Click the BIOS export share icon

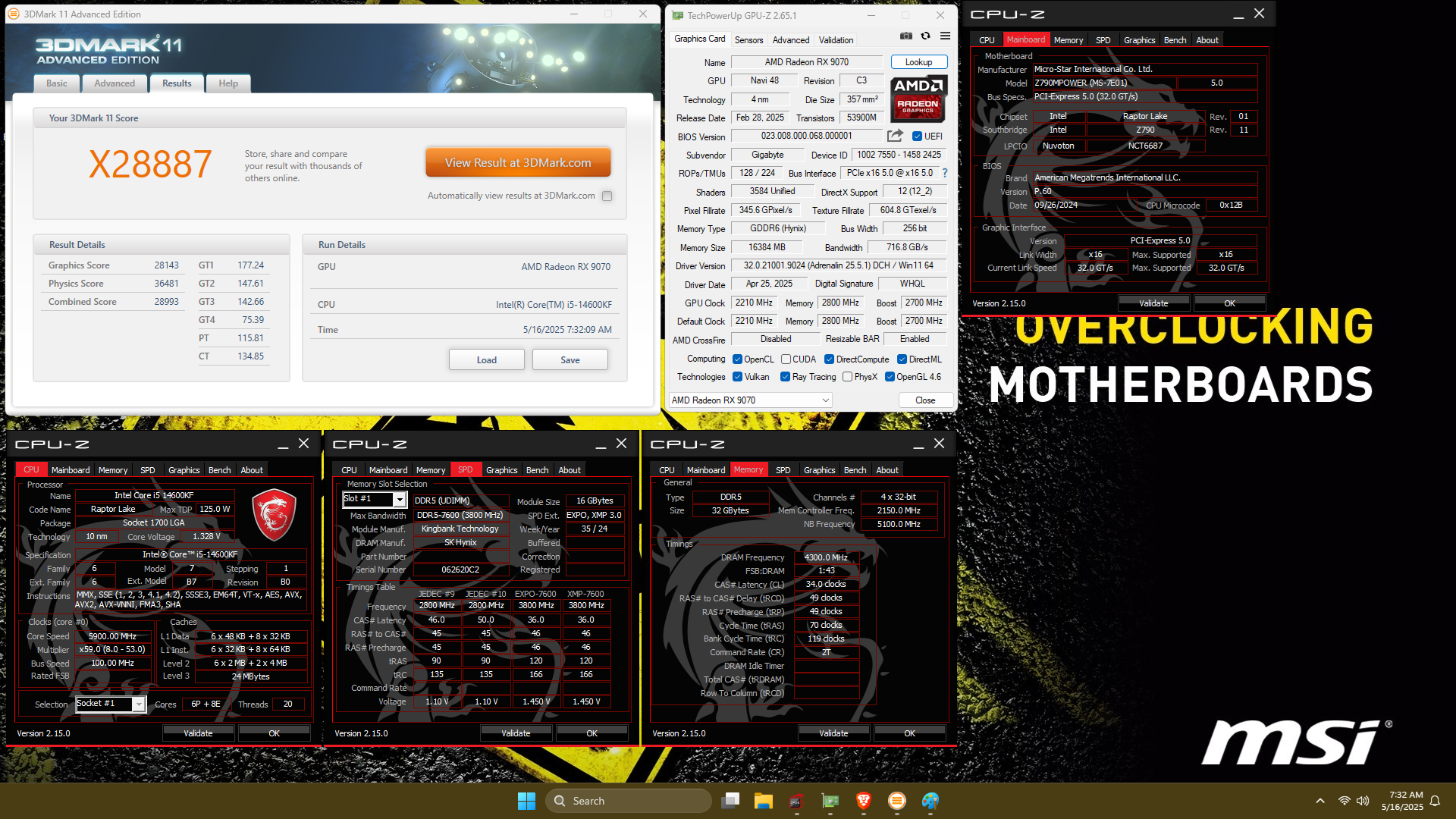click(x=895, y=136)
